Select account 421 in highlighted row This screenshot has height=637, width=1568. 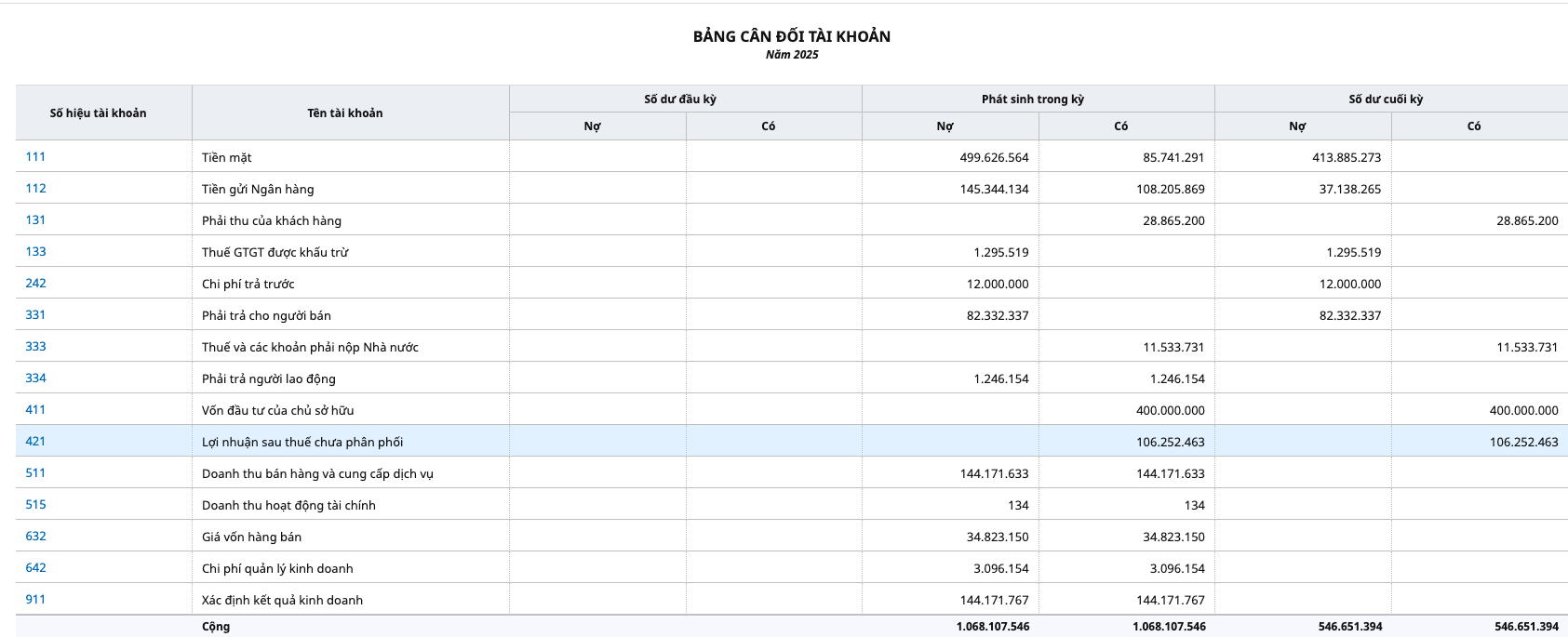(x=35, y=442)
